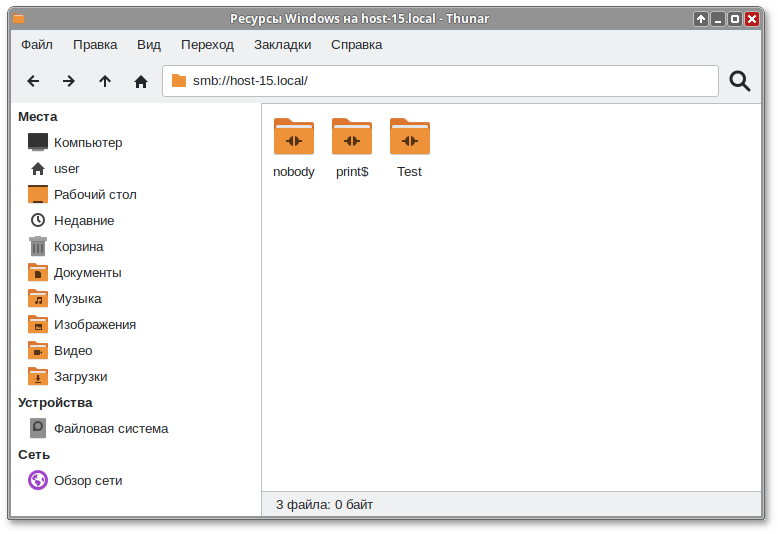Open the Закладки menu

click(x=282, y=44)
